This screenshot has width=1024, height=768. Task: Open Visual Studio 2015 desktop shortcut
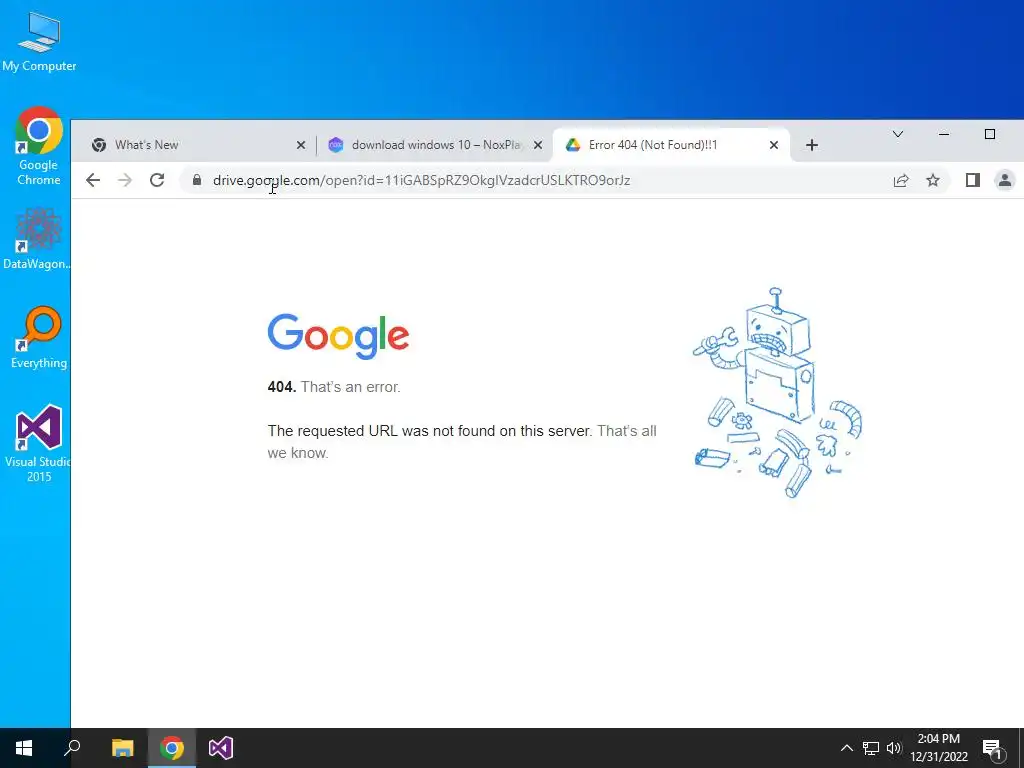click(x=39, y=443)
